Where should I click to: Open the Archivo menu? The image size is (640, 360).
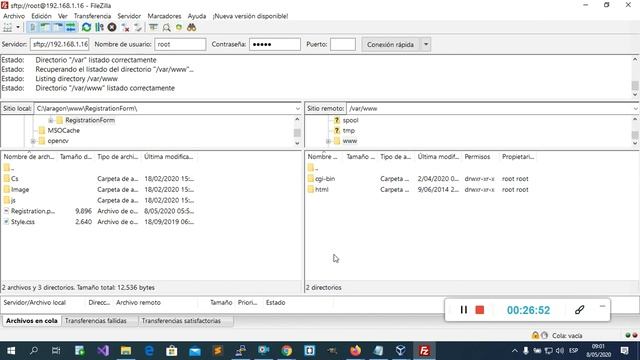click(14, 16)
